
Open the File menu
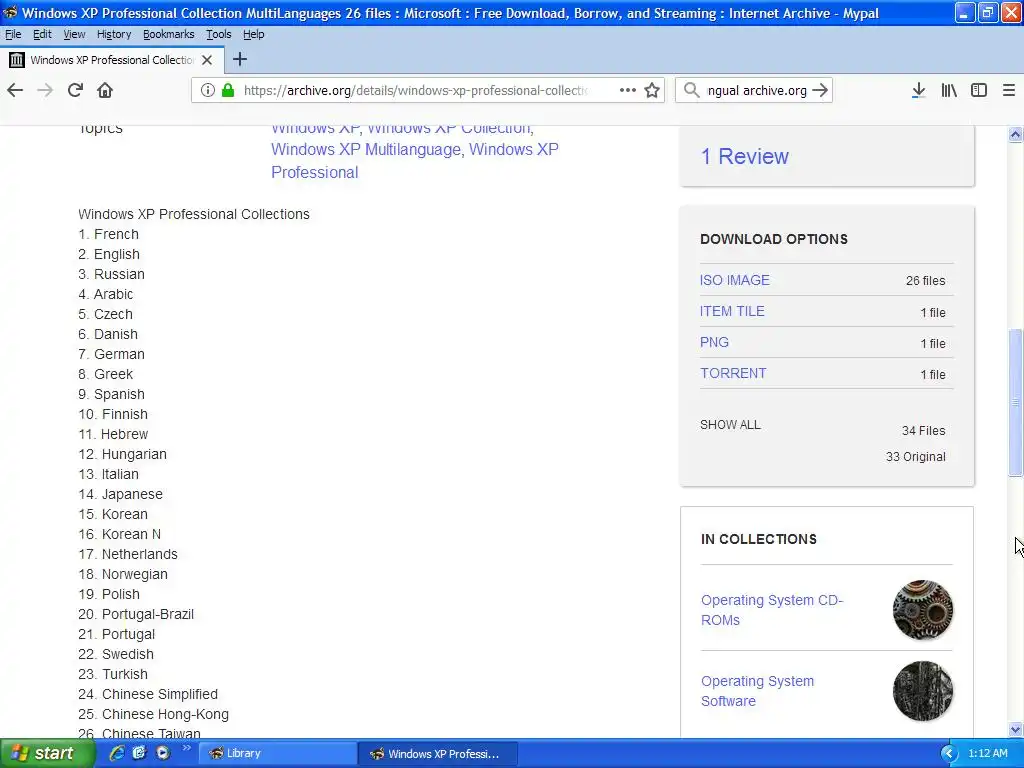click(13, 34)
